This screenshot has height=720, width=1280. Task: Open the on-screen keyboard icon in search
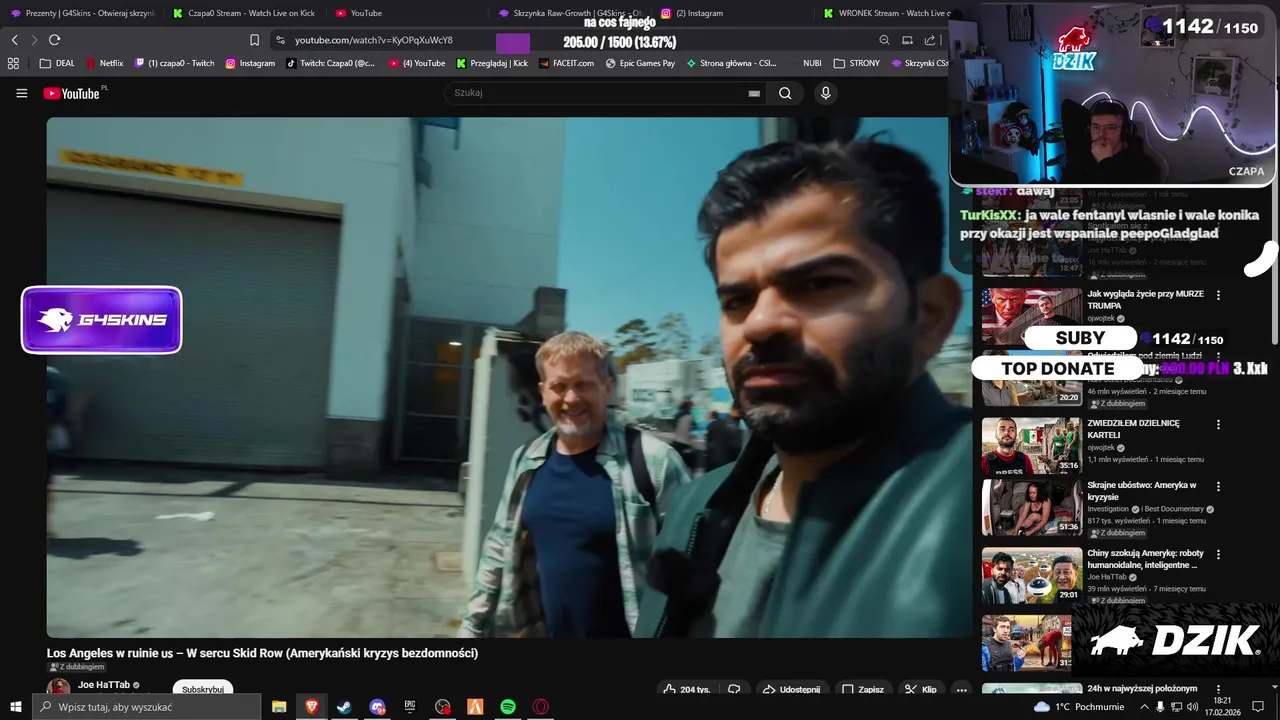[754, 93]
